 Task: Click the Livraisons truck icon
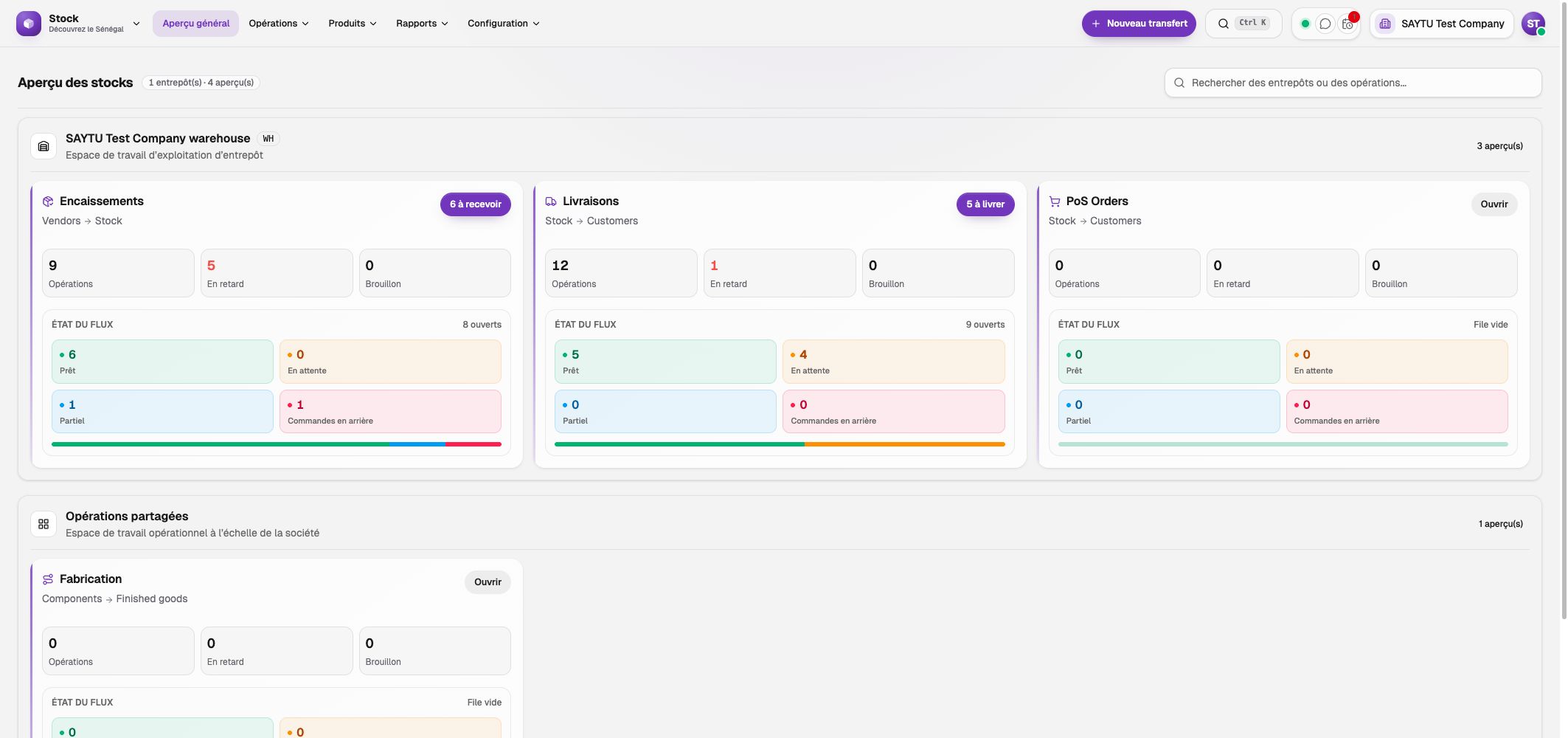click(x=551, y=201)
